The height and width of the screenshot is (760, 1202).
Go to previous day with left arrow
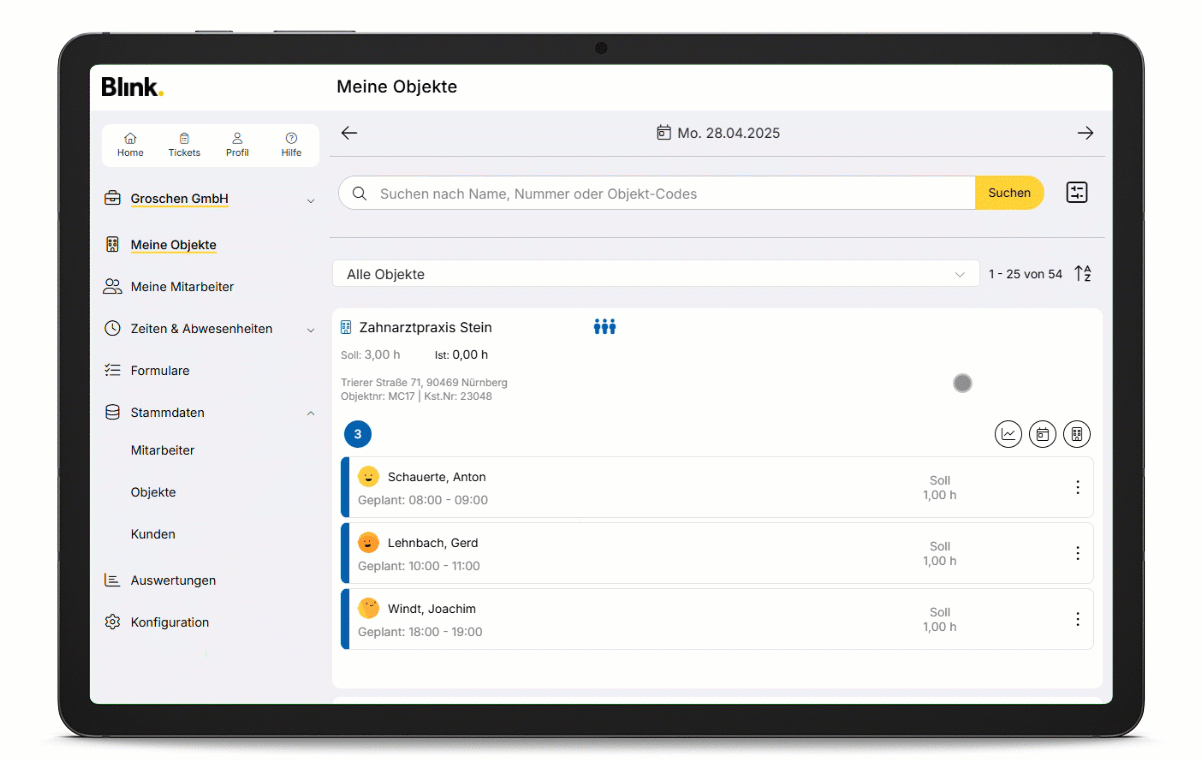(349, 133)
